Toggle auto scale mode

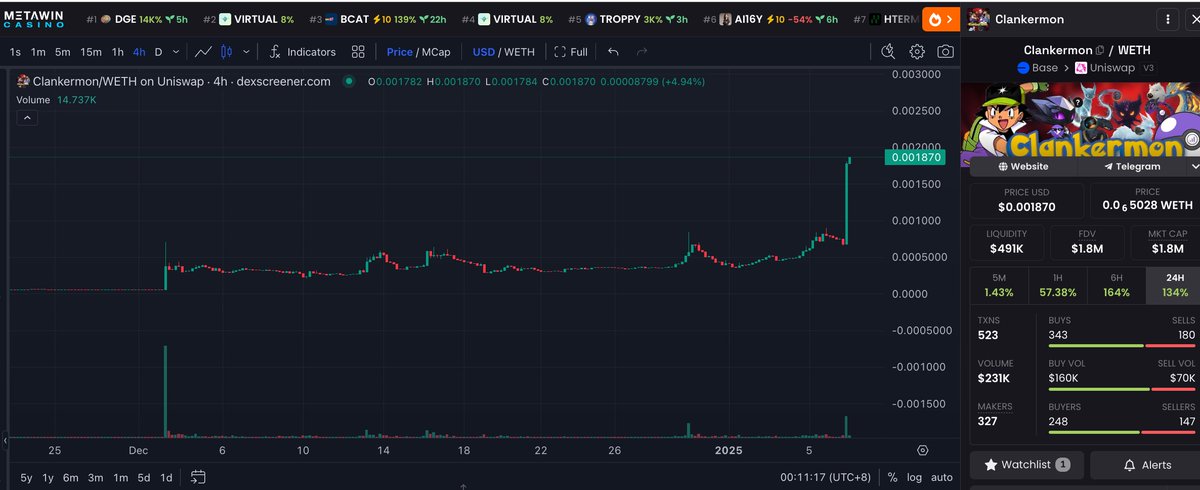click(x=941, y=477)
